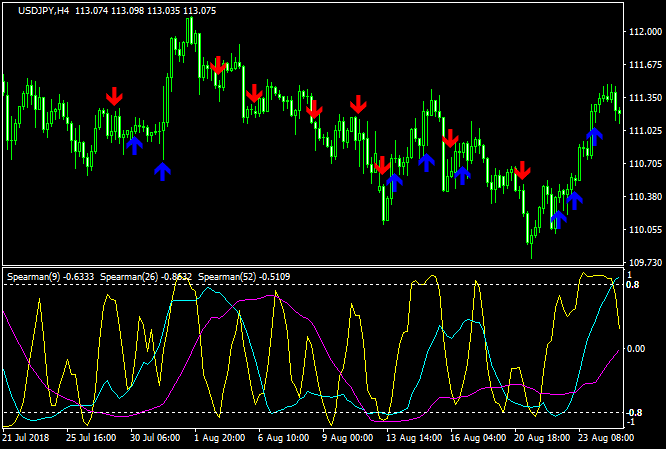Click the 110.705 price axis label
This screenshot has width=666, height=449.
point(645,164)
